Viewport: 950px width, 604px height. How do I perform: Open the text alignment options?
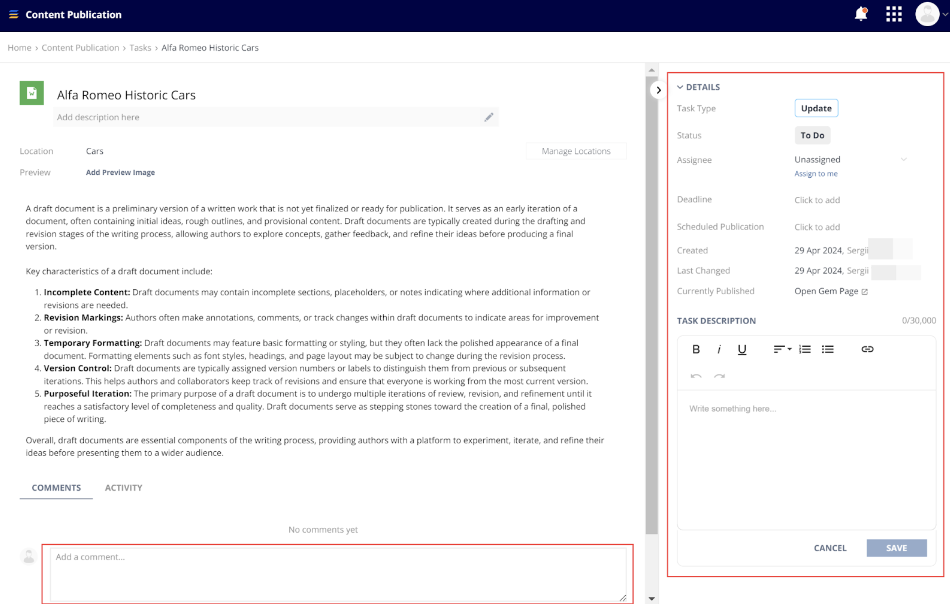click(x=782, y=349)
